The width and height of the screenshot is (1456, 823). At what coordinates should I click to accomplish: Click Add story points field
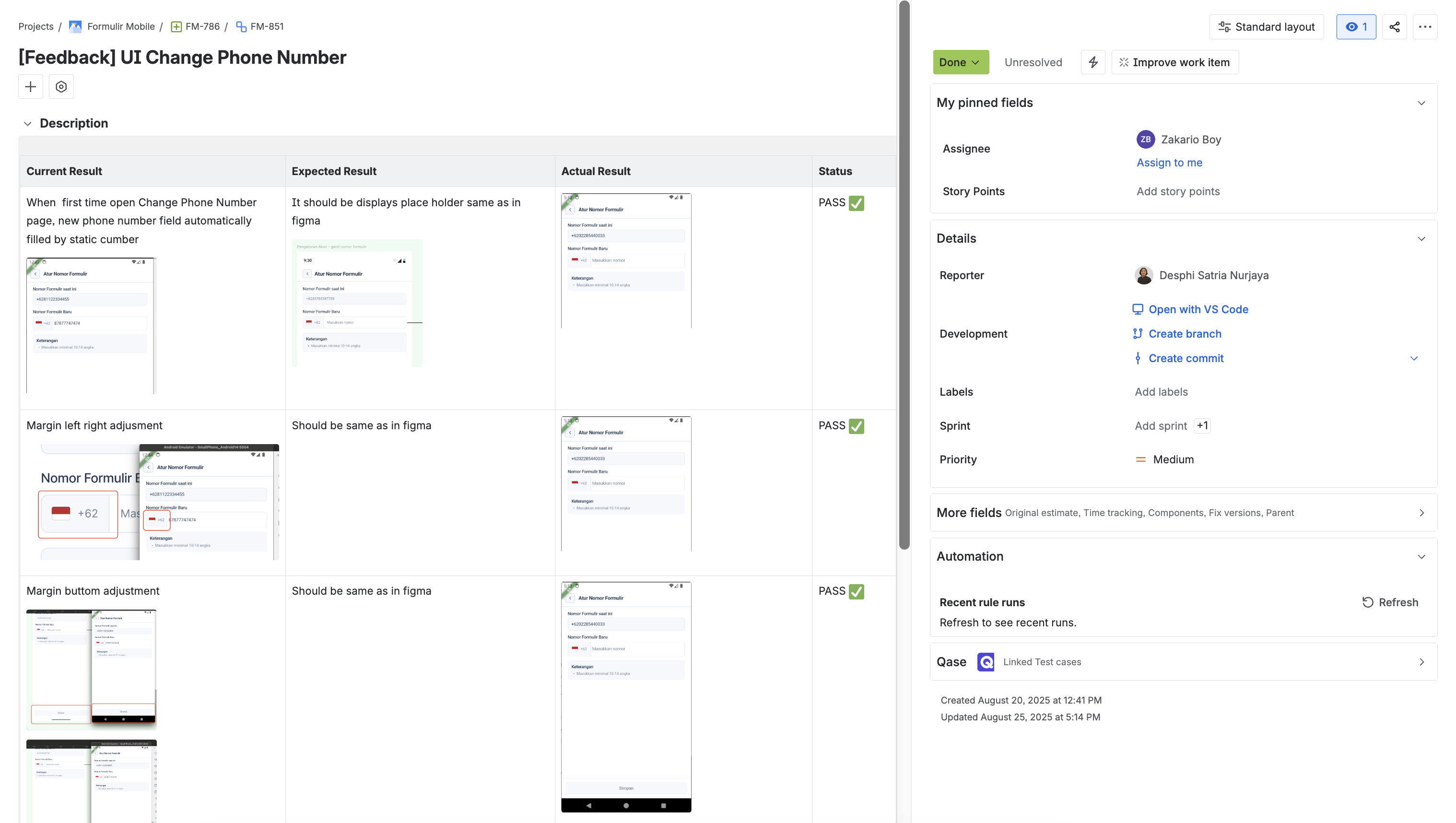(x=1178, y=192)
